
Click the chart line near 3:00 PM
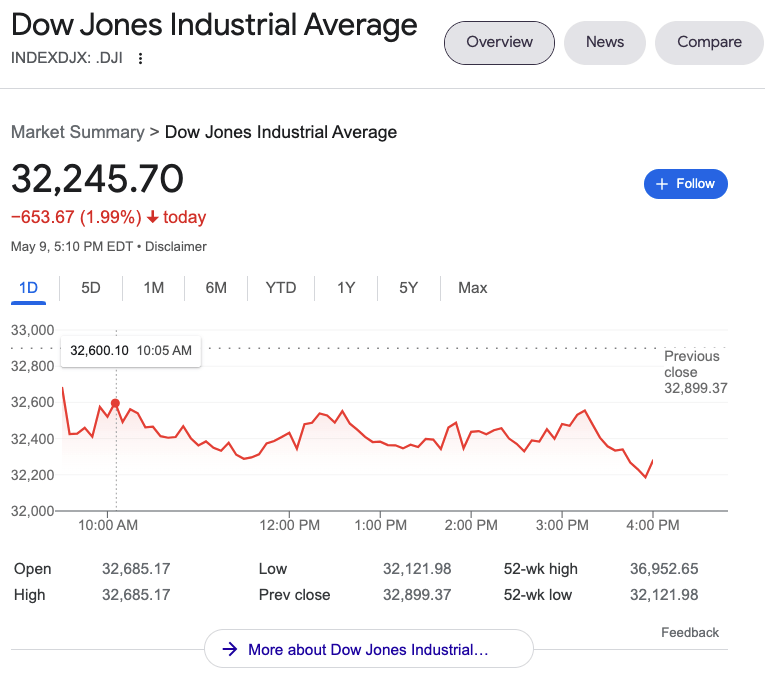coord(563,425)
